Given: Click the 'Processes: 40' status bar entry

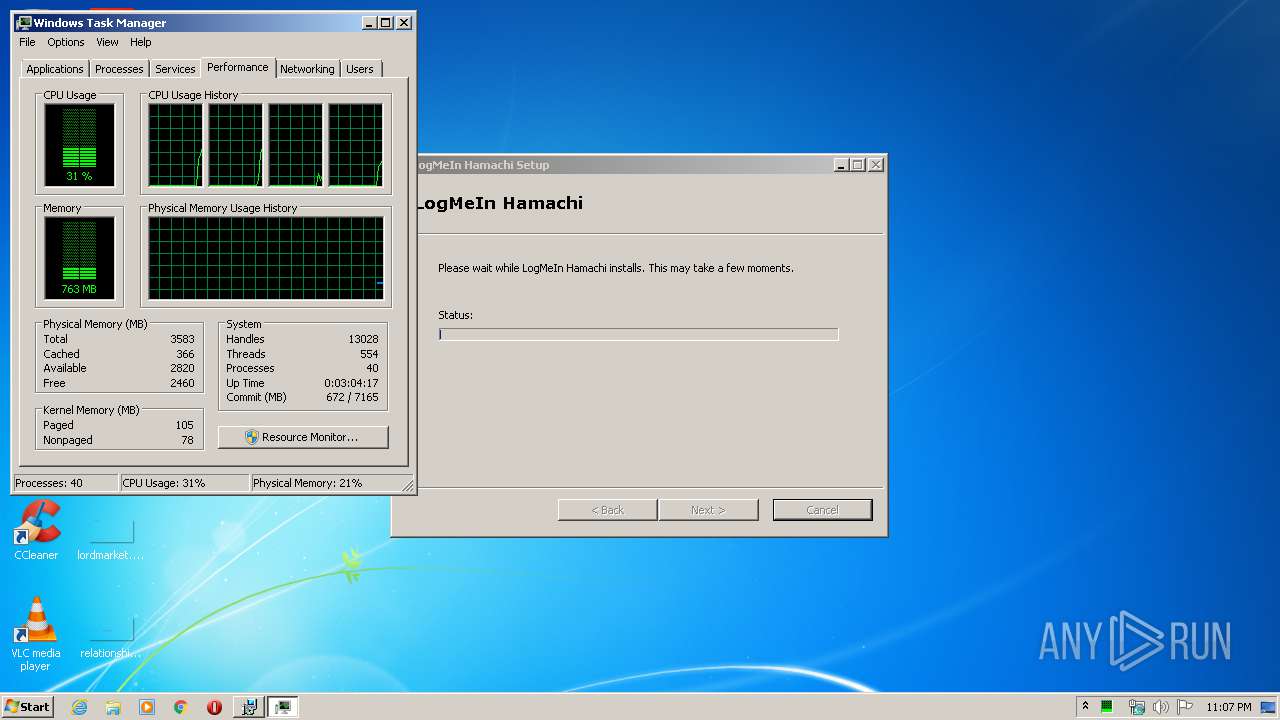Looking at the screenshot, I should [x=65, y=483].
